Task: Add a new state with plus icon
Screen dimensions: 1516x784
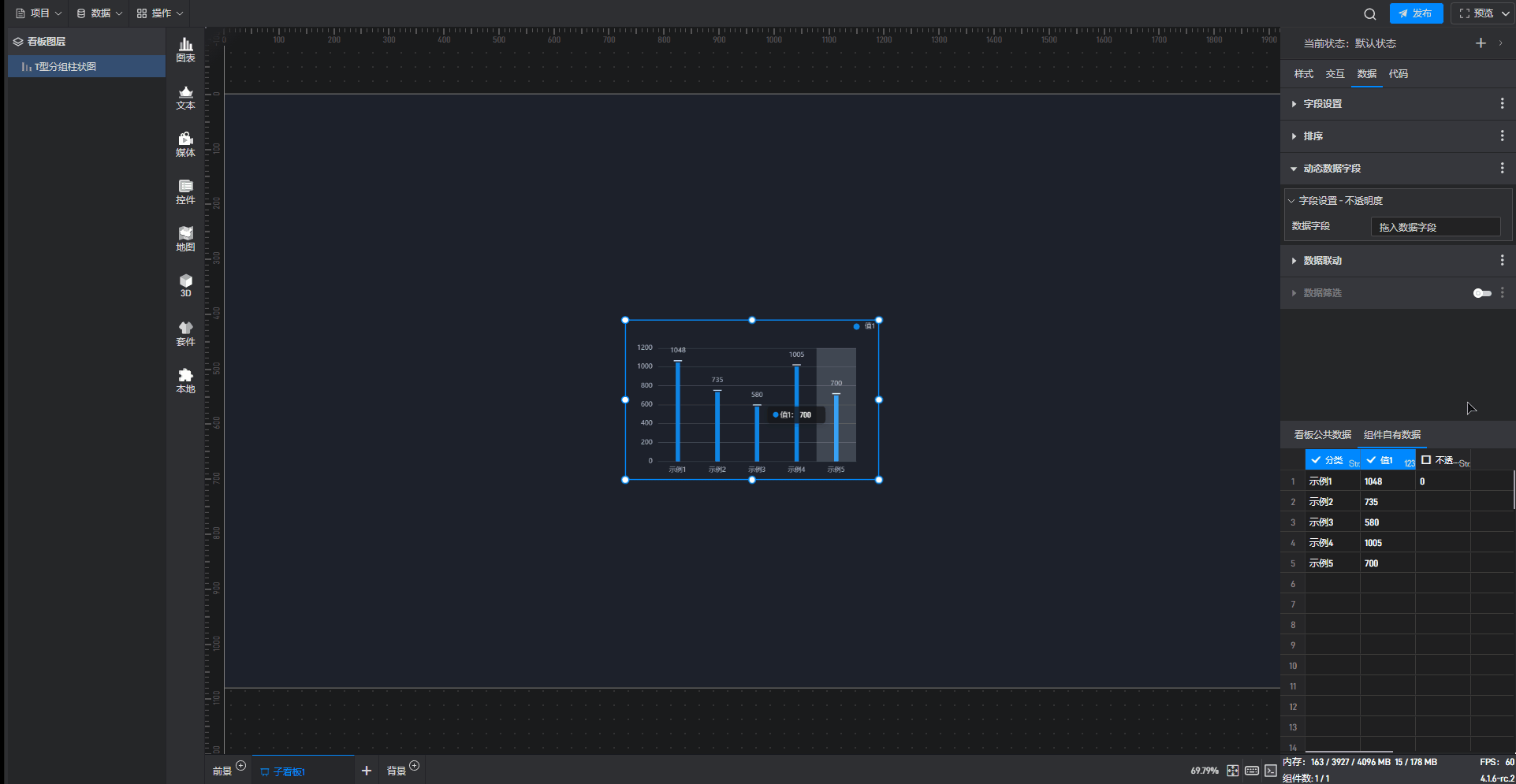Action: tap(1481, 43)
